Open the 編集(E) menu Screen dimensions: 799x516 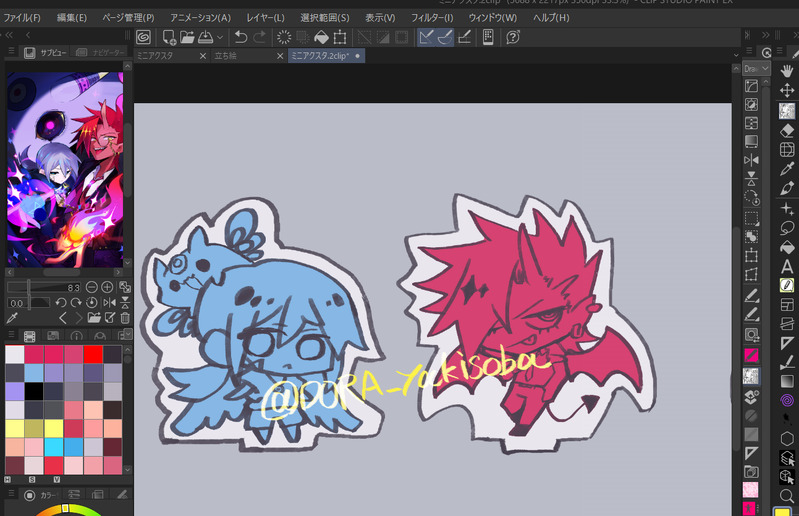coord(72,18)
